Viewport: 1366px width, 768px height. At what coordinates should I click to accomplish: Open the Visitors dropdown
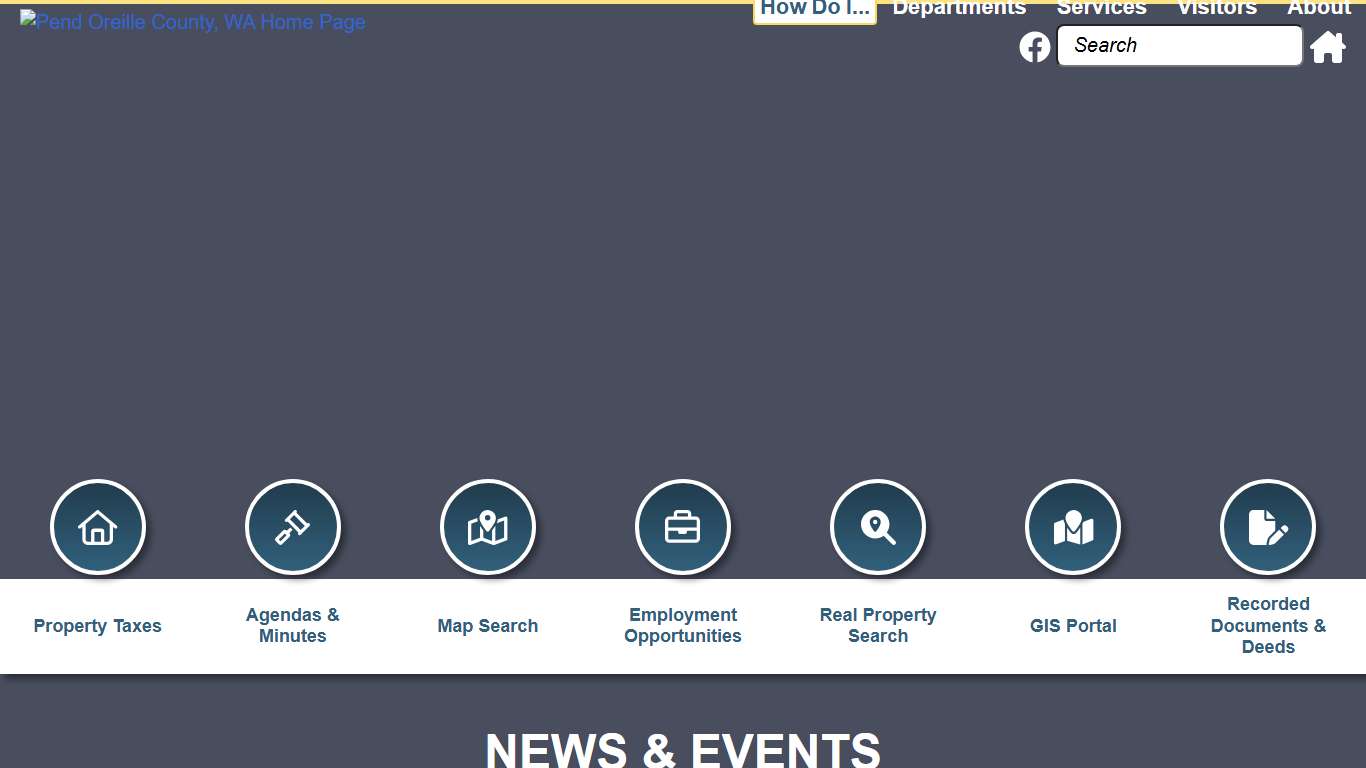1216,8
